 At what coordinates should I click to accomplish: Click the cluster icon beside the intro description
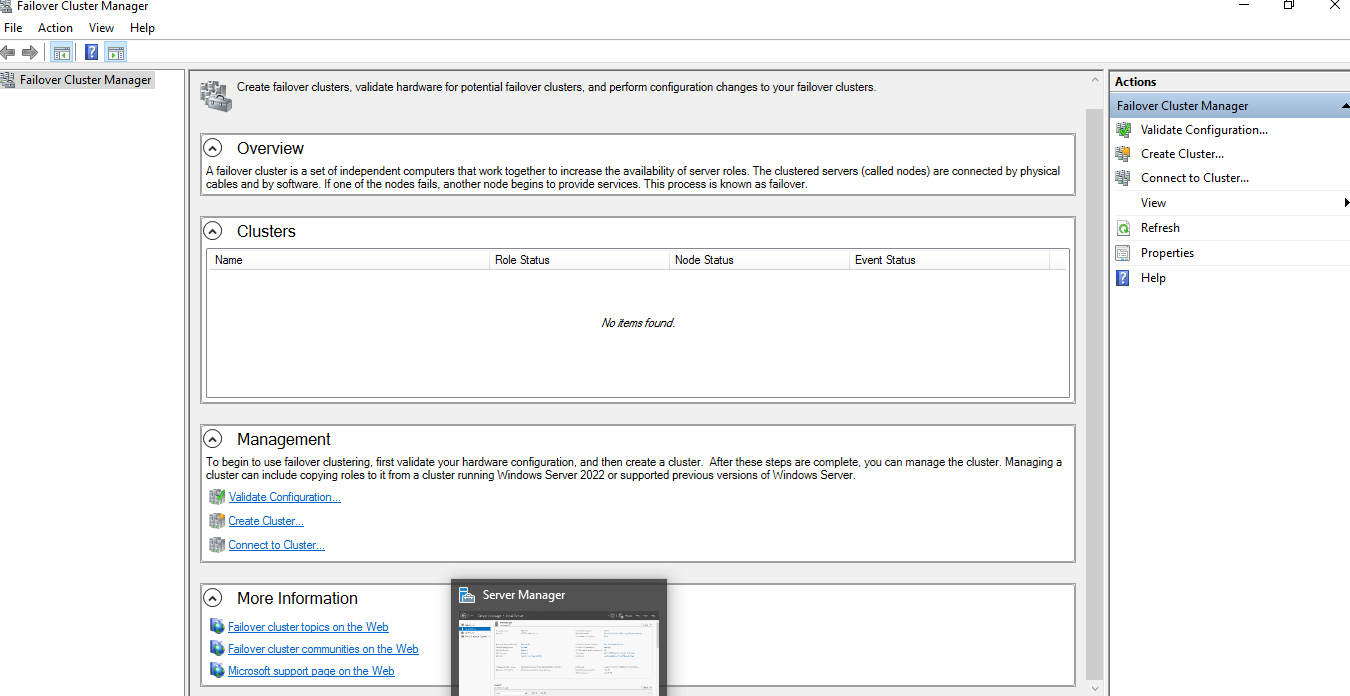pyautogui.click(x=215, y=95)
